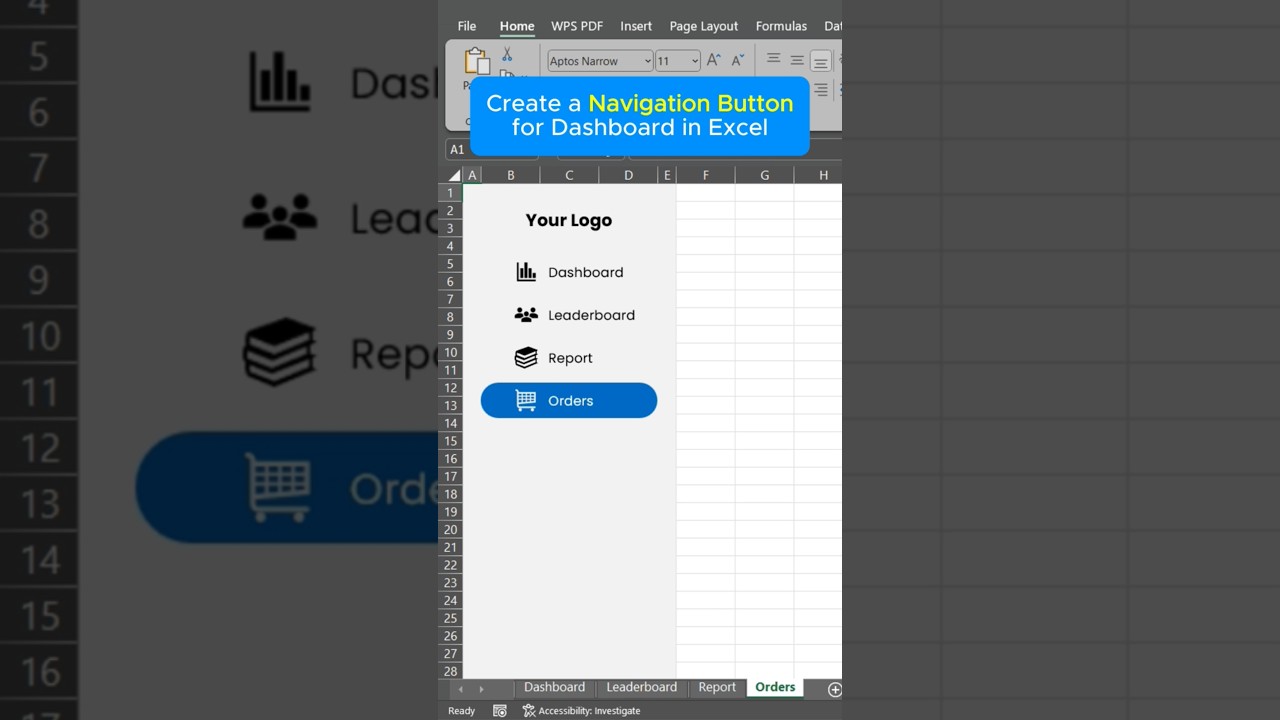Decrease font size with the smaller A
Image resolution: width=1280 pixels, height=720 pixels.
coord(738,61)
